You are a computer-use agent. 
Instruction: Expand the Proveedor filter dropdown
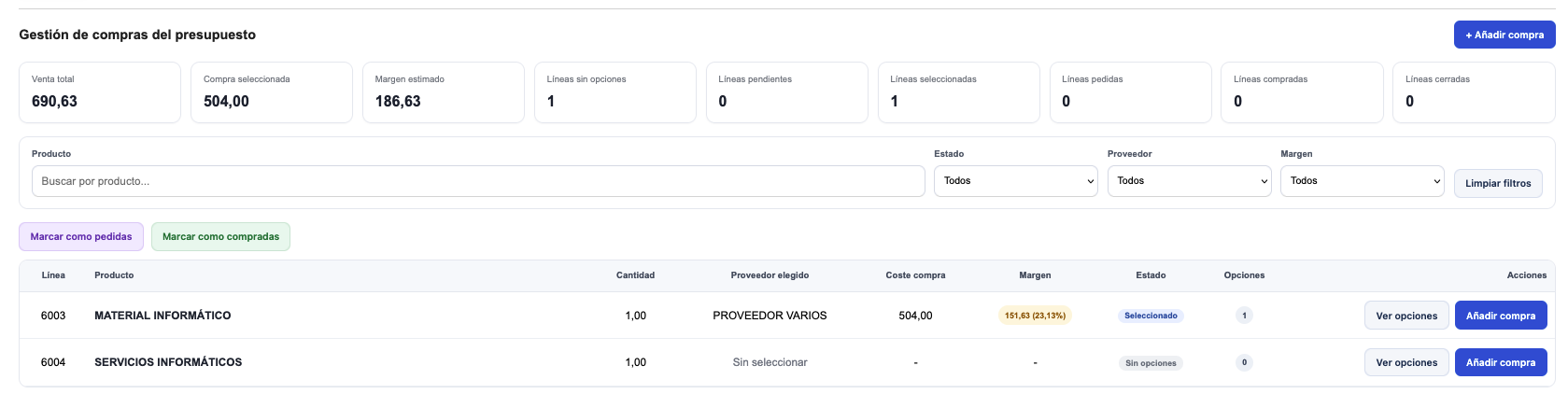pos(1189,181)
